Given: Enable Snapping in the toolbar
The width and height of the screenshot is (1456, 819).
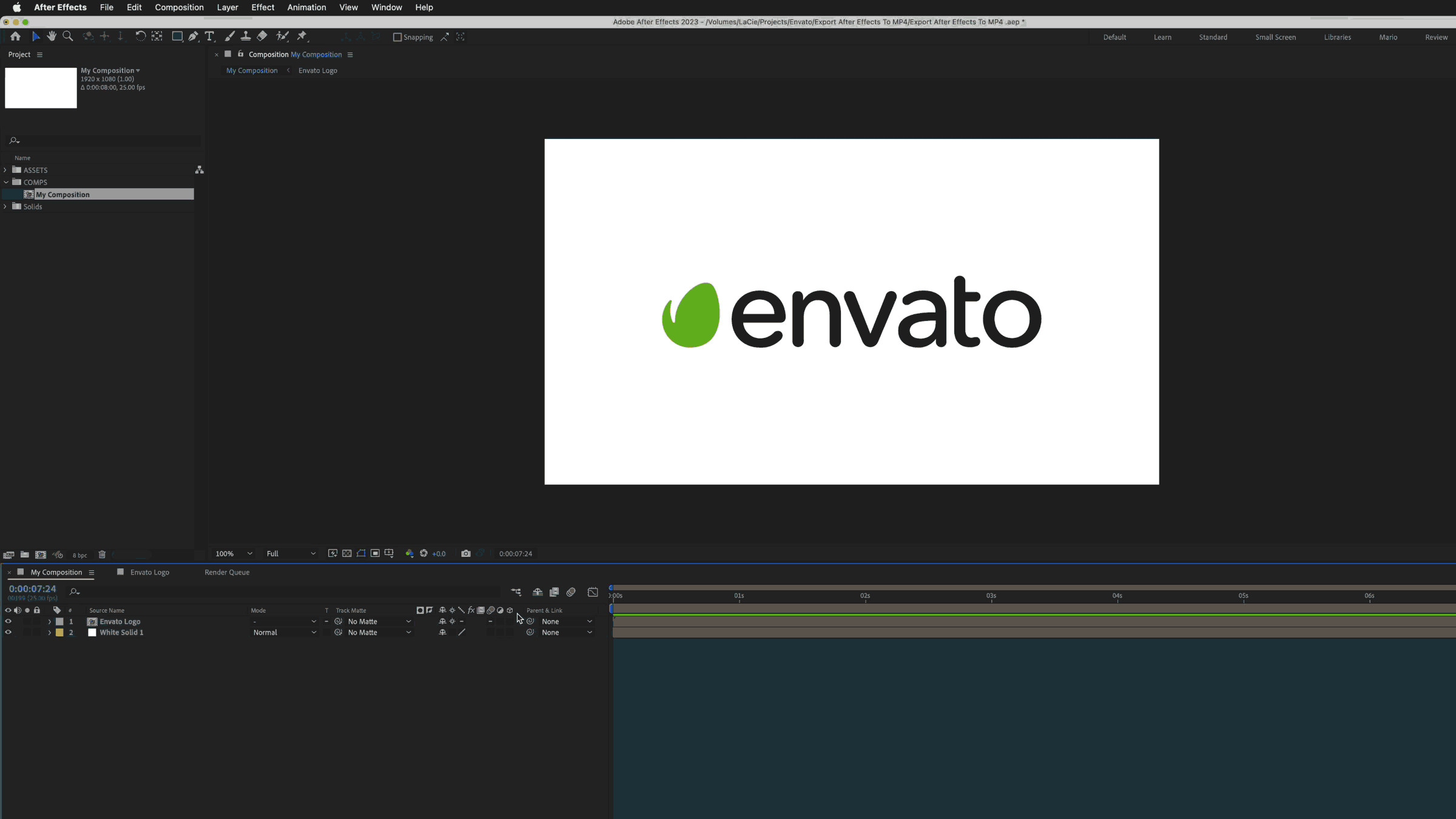Looking at the screenshot, I should (397, 37).
